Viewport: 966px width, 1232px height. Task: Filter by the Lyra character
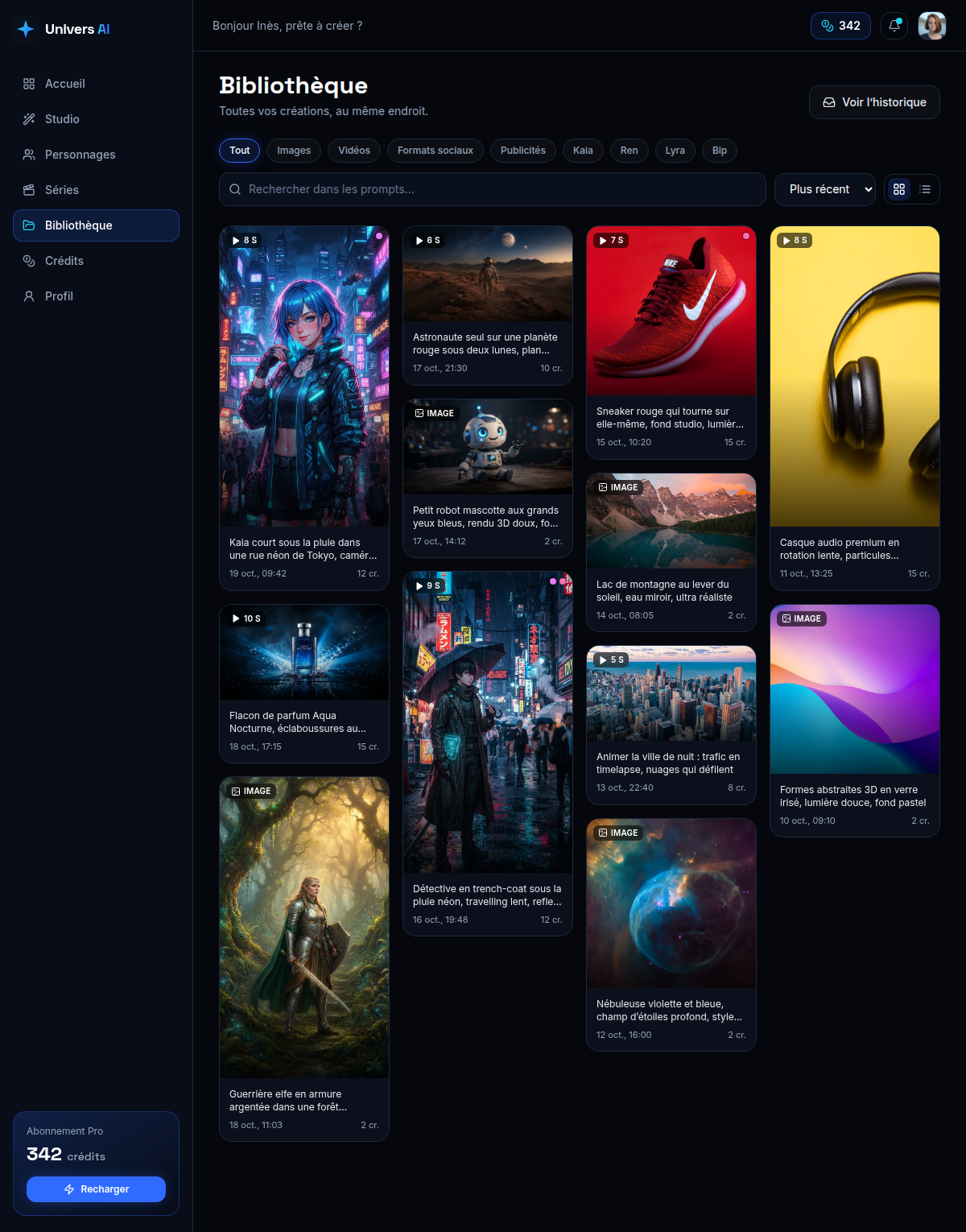pyautogui.click(x=675, y=151)
